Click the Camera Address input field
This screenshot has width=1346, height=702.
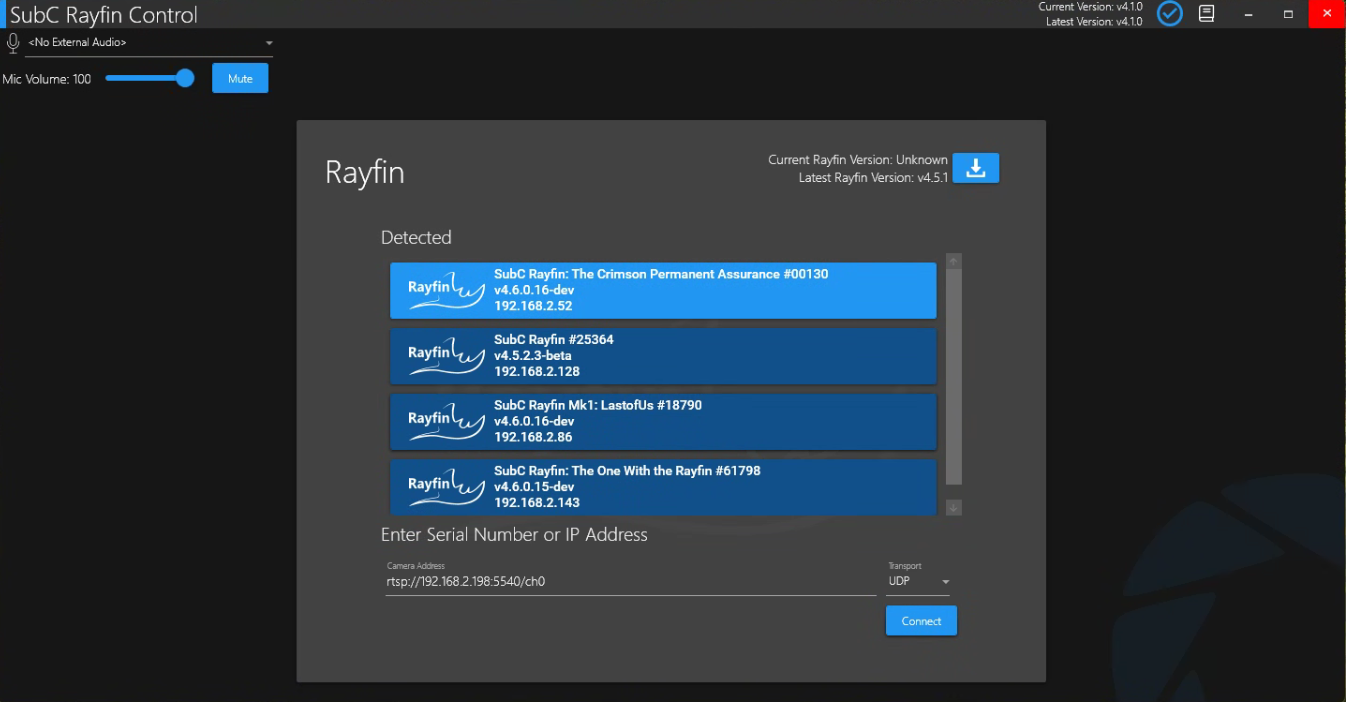coord(630,581)
